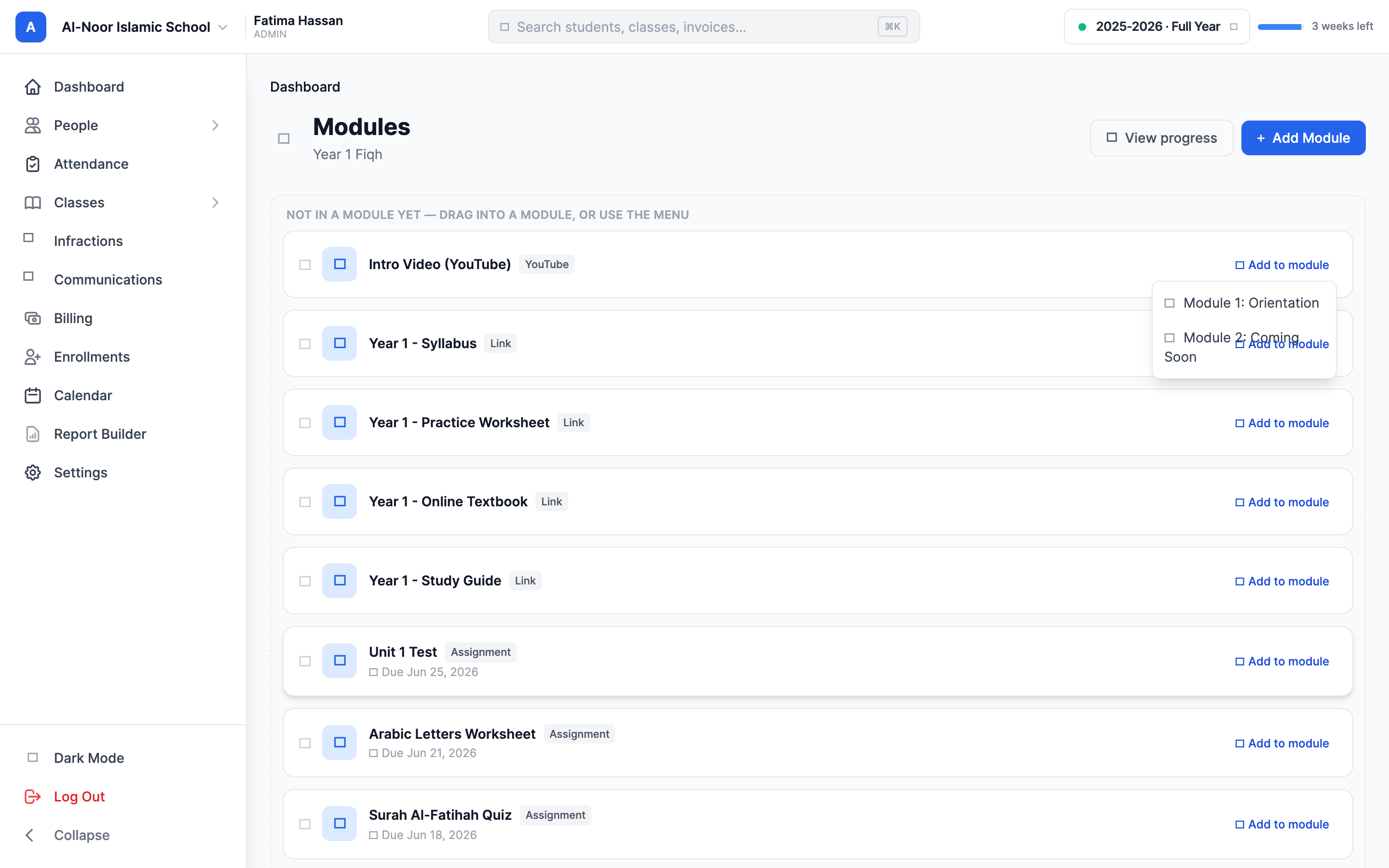Click the Infractions icon in sidebar
This screenshot has width=1389, height=868.
29,238
